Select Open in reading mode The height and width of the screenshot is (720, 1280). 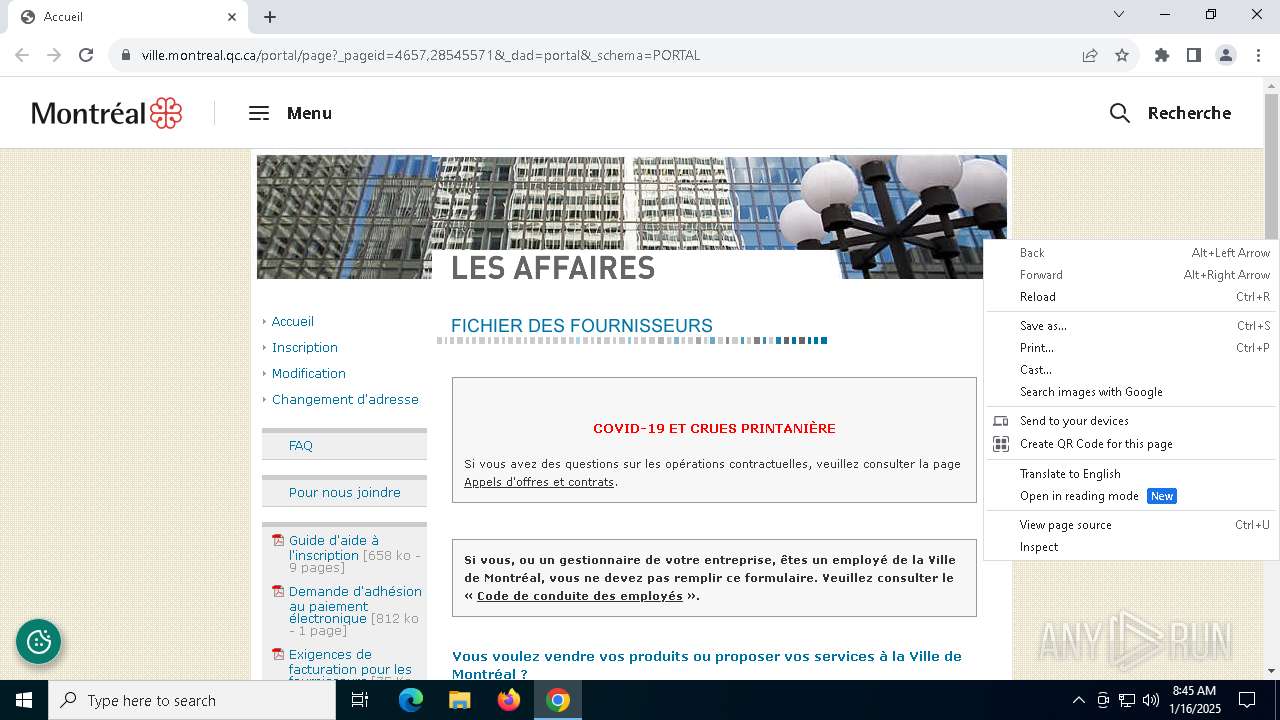[1131, 496]
